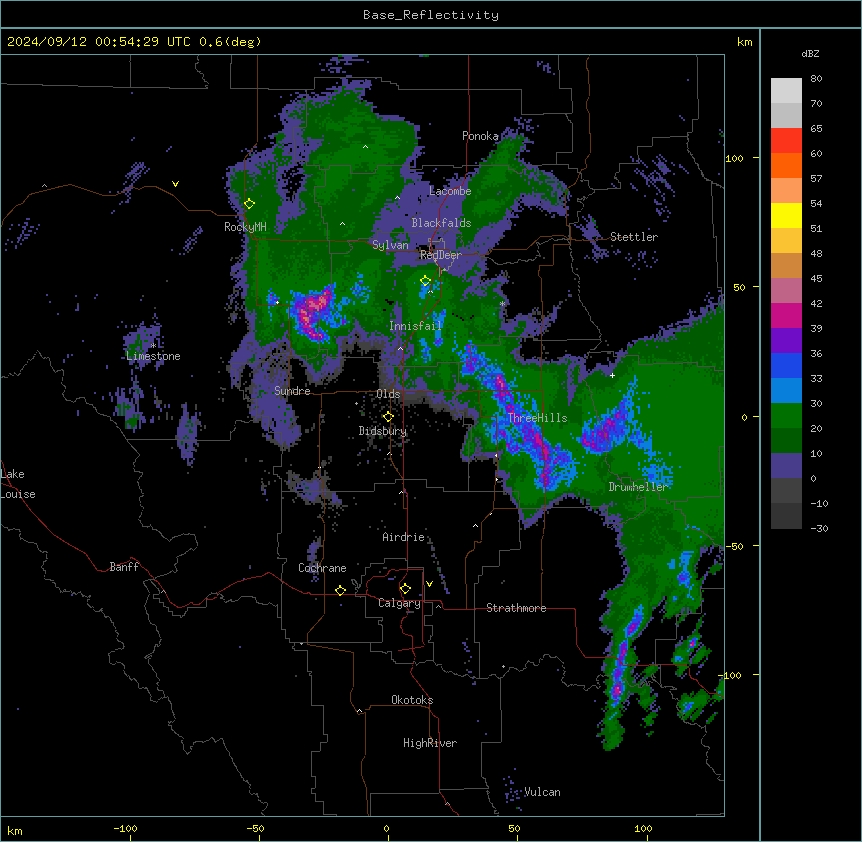The width and height of the screenshot is (862, 842).
Task: Click the RockyMH label
Action: click(245, 227)
